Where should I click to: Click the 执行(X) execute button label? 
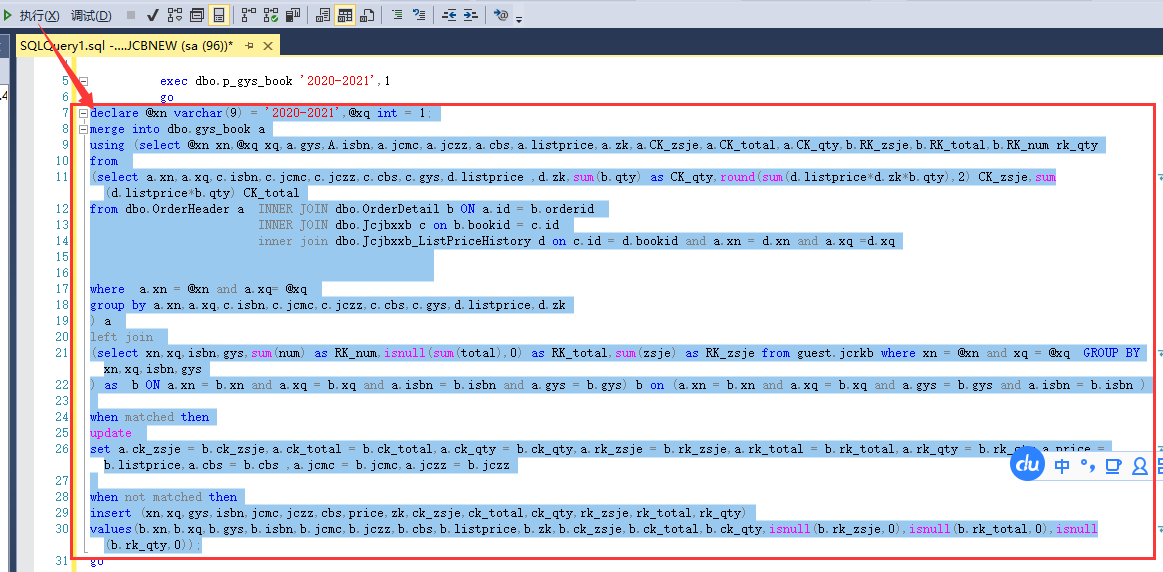pos(40,16)
